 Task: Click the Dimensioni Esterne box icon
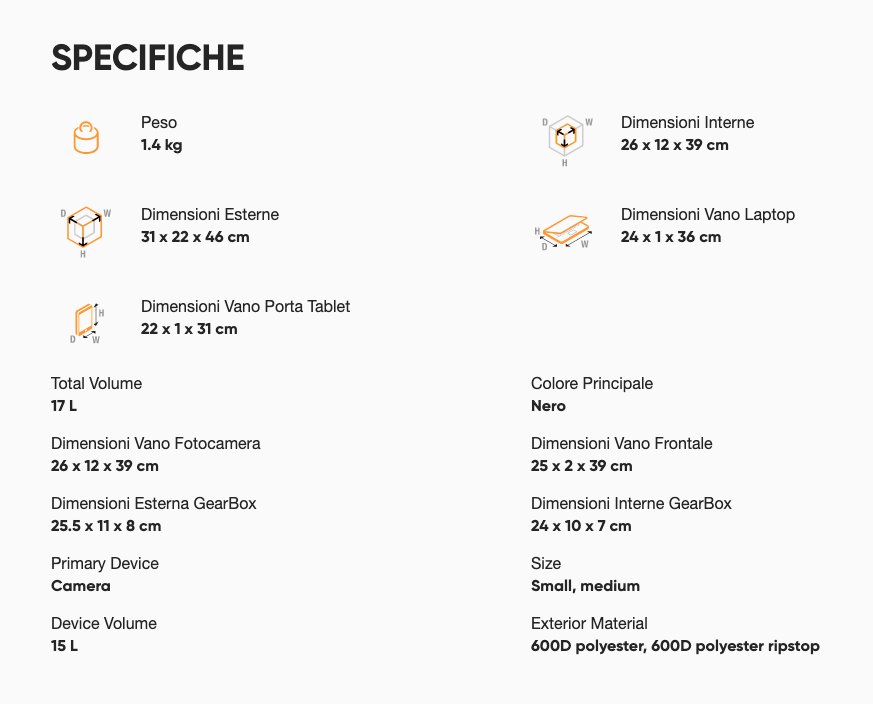point(85,228)
